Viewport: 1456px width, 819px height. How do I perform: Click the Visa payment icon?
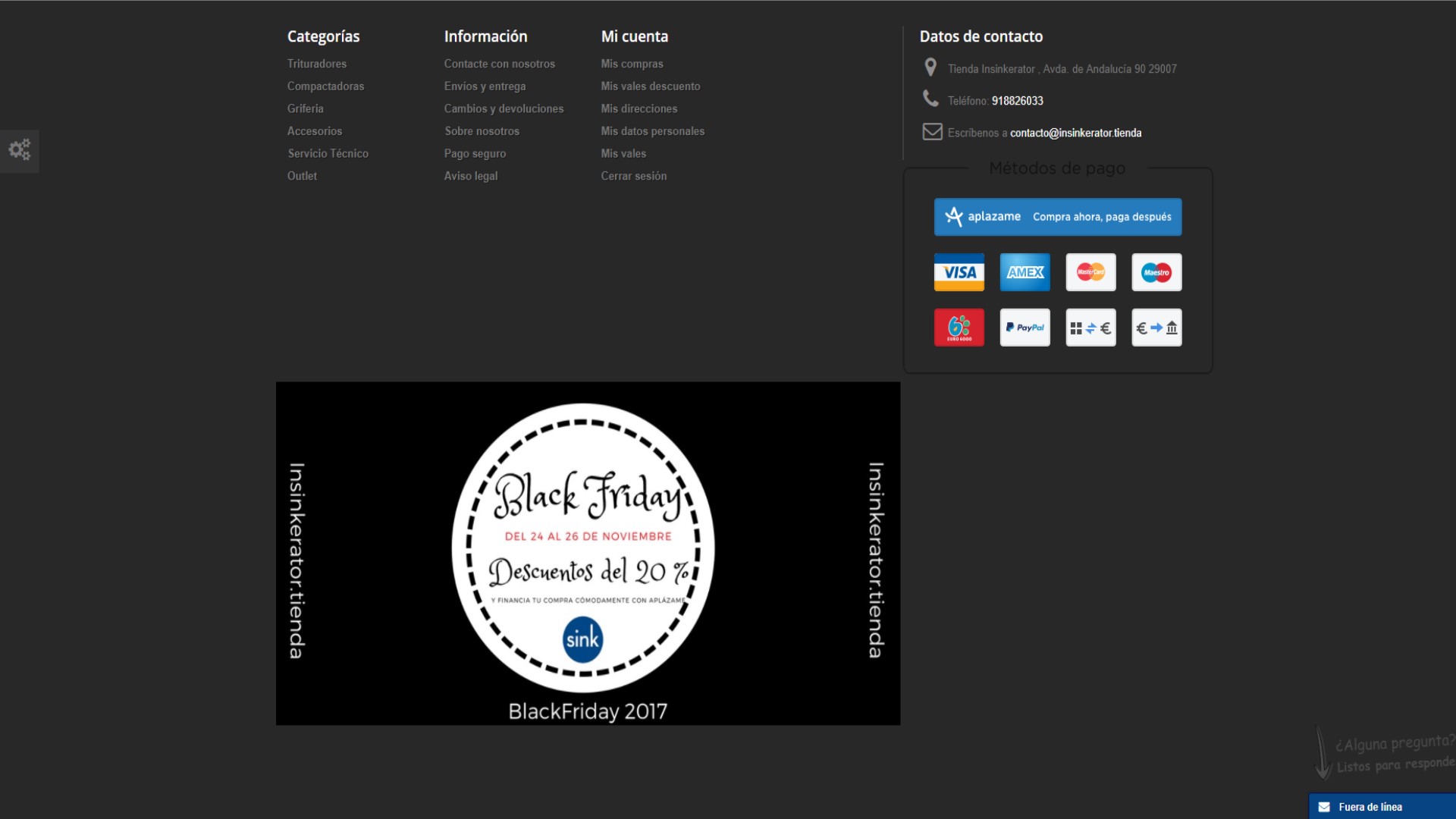959,272
